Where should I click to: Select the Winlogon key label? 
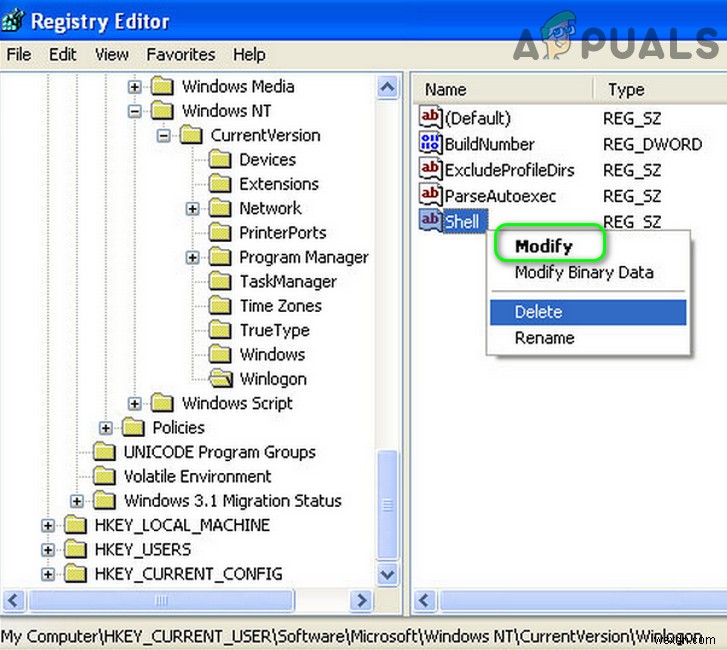coord(273,379)
